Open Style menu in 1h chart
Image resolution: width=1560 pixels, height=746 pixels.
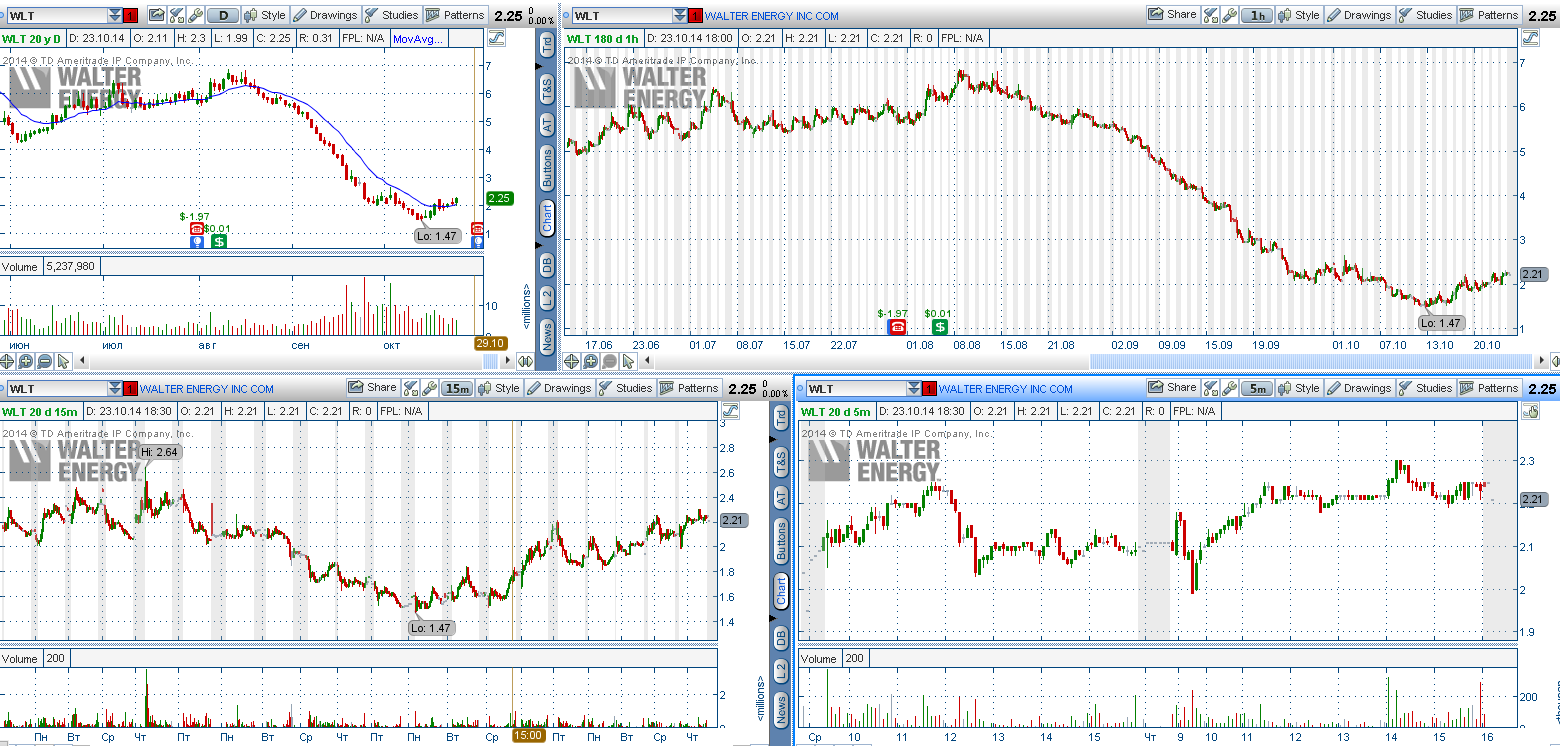1299,15
